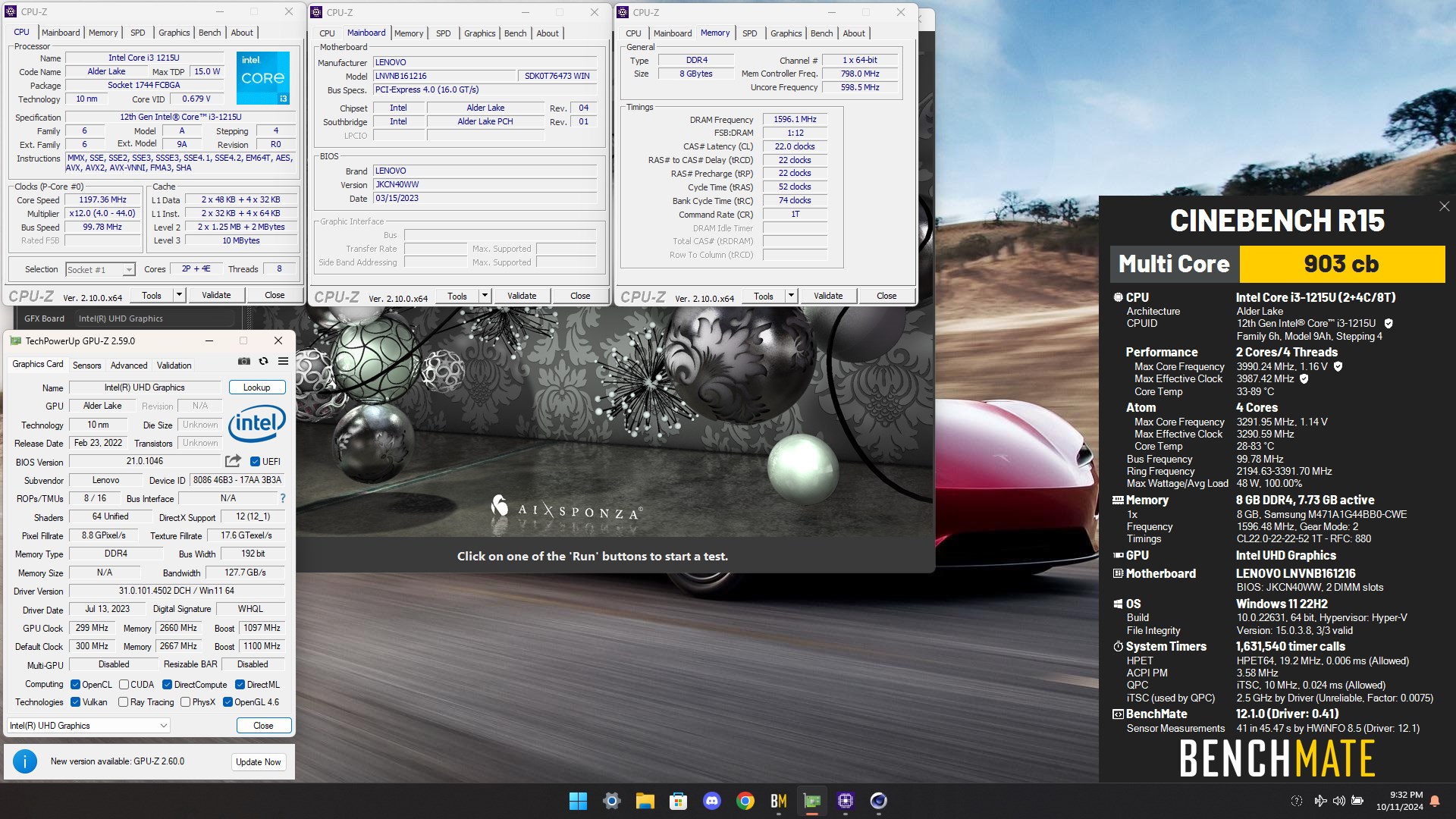
Task: Click the Intel Core i3 badge in CPU-Z
Action: tap(263, 78)
